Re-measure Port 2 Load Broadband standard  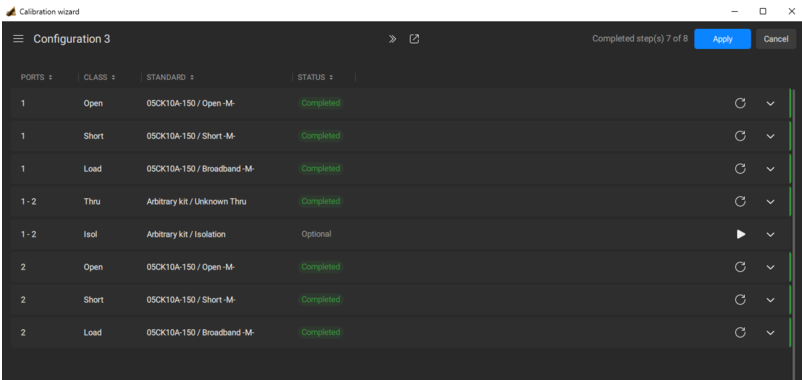pos(740,332)
